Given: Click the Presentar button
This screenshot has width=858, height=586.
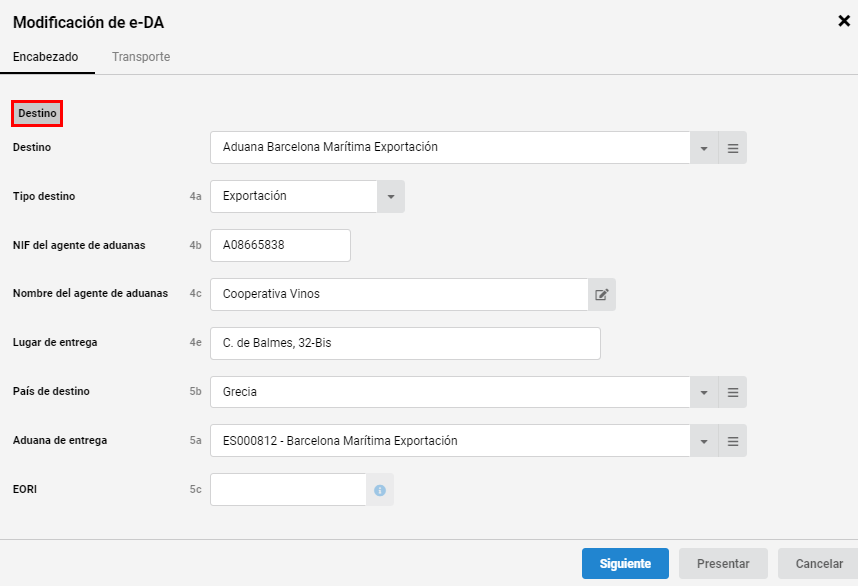Looking at the screenshot, I should [723, 564].
